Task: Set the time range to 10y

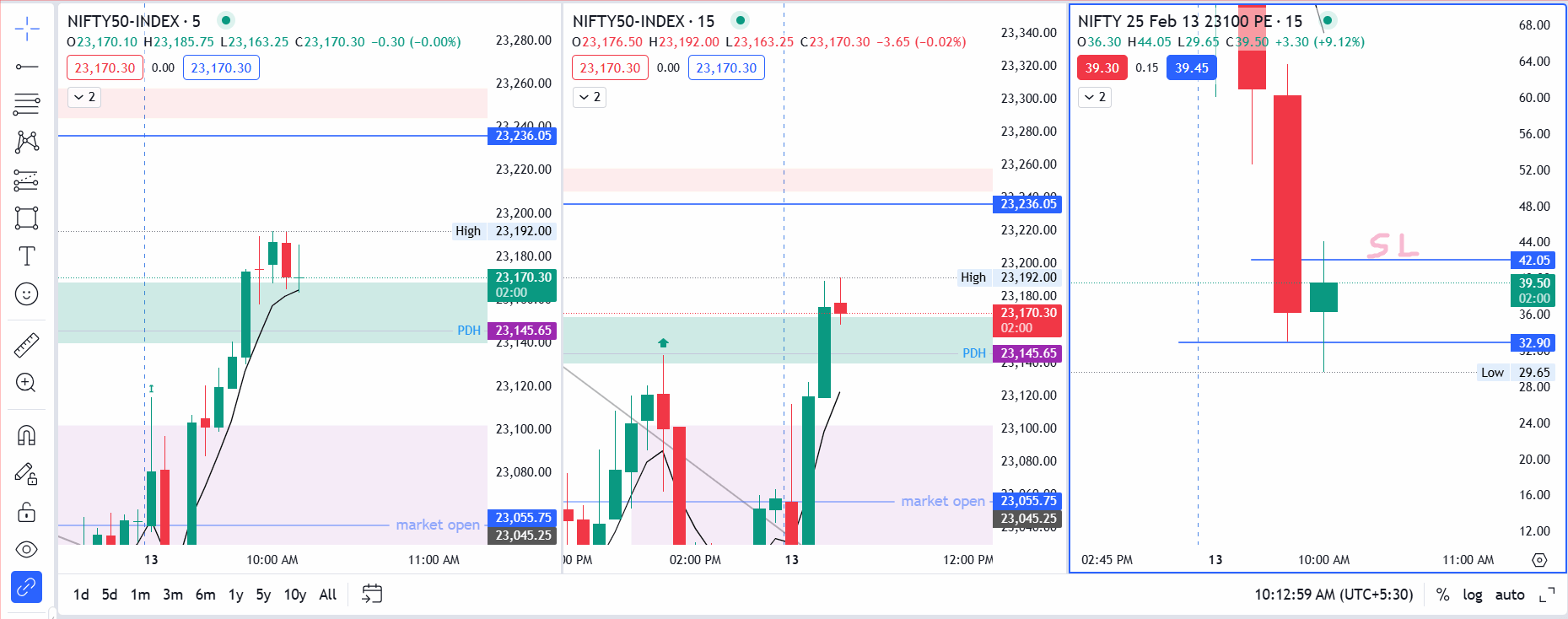Action: tap(295, 595)
